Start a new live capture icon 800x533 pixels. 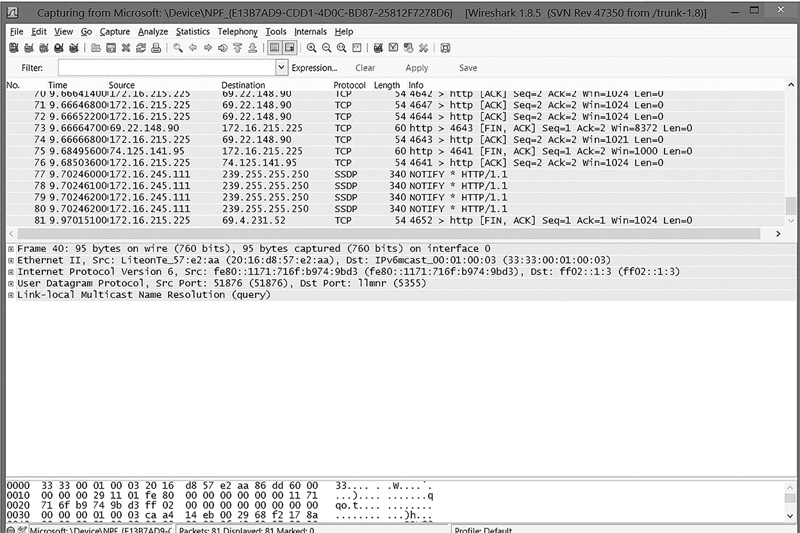44,48
